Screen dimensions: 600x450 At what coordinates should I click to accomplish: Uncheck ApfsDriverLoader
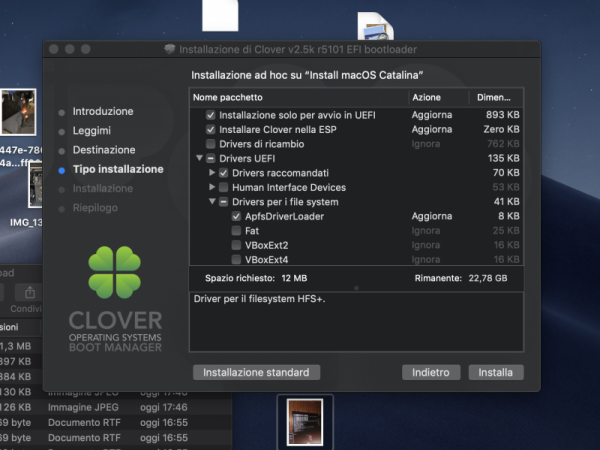pyautogui.click(x=236, y=217)
